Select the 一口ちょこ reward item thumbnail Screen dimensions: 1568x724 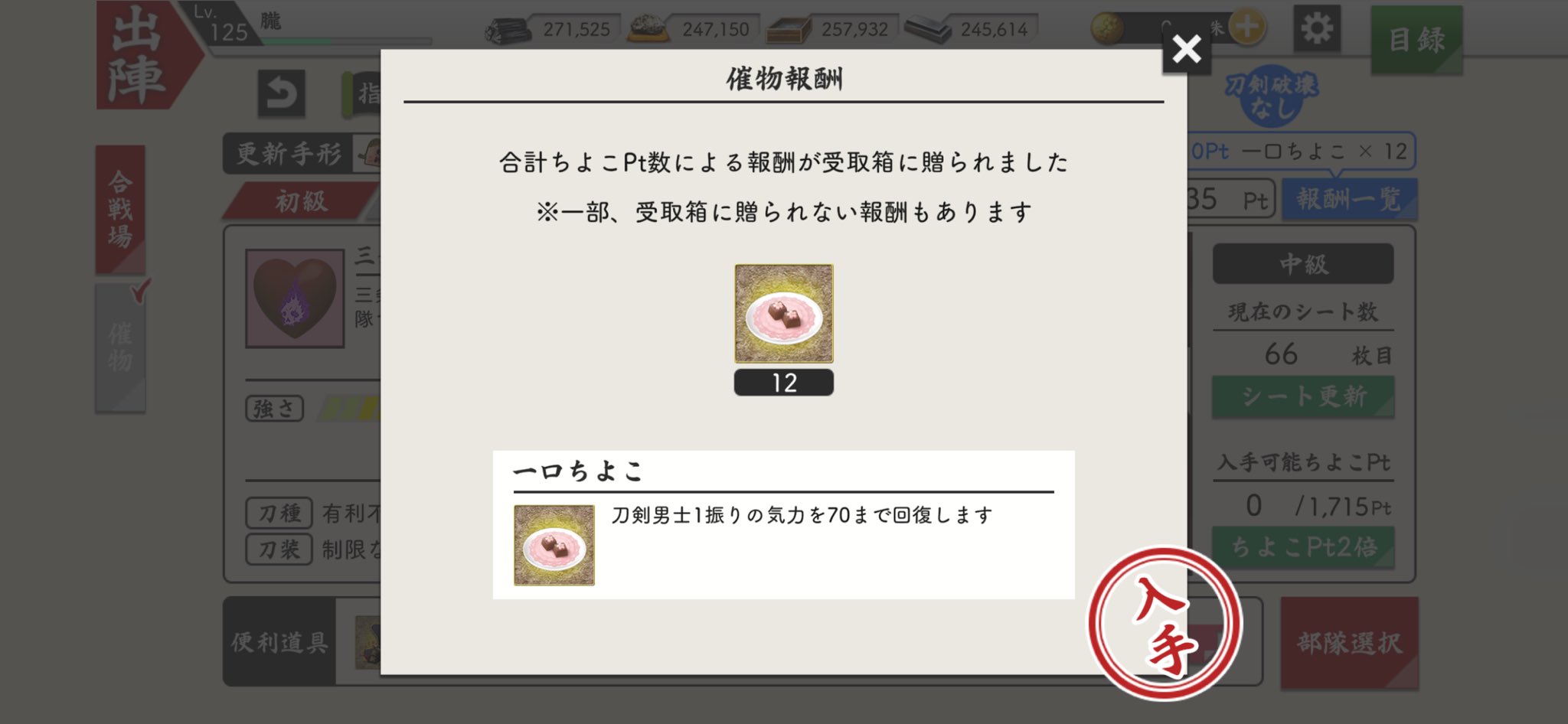tap(783, 314)
